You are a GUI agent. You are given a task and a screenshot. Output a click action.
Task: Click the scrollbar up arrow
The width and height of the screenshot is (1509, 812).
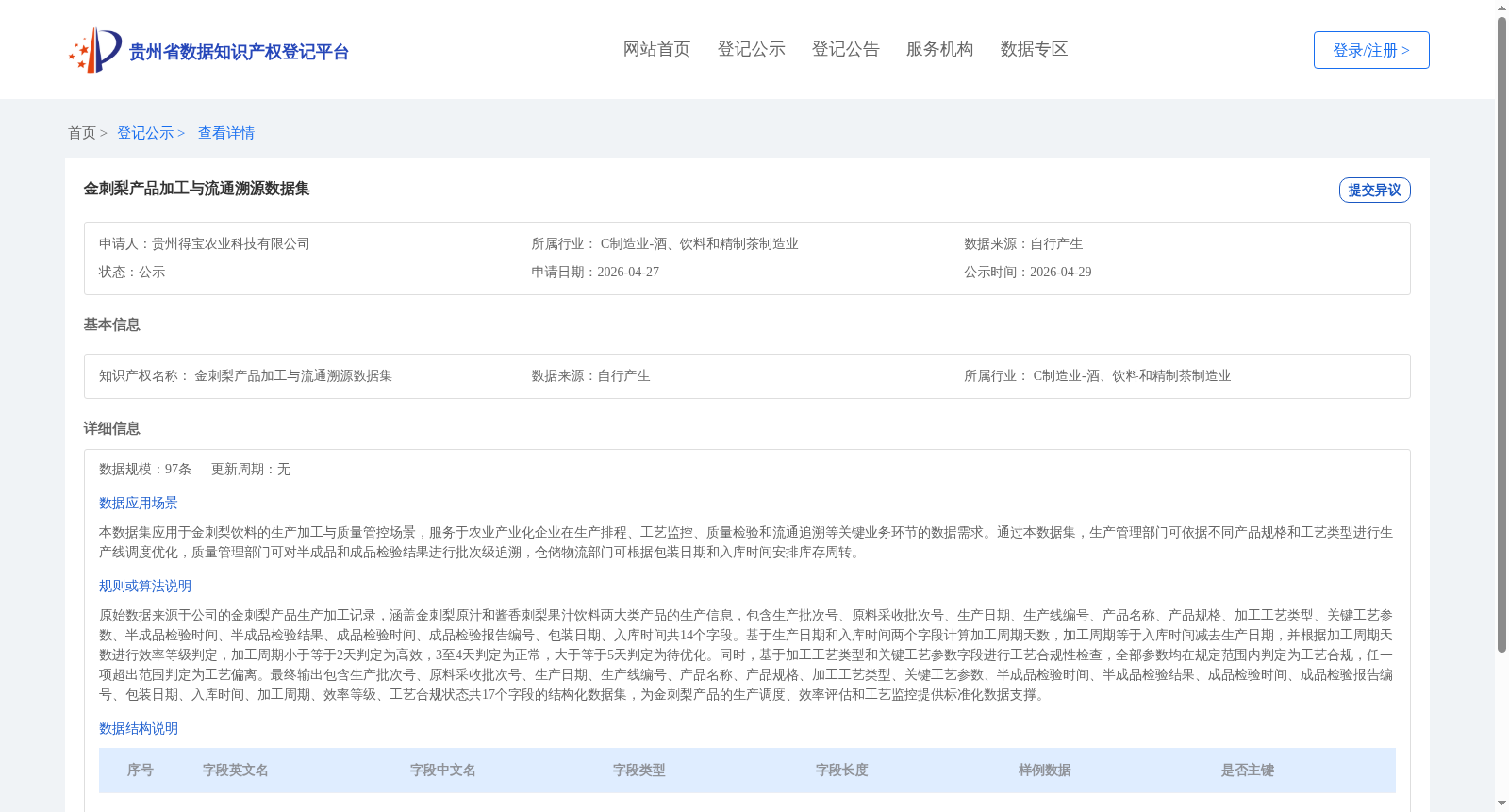tap(1501, 8)
